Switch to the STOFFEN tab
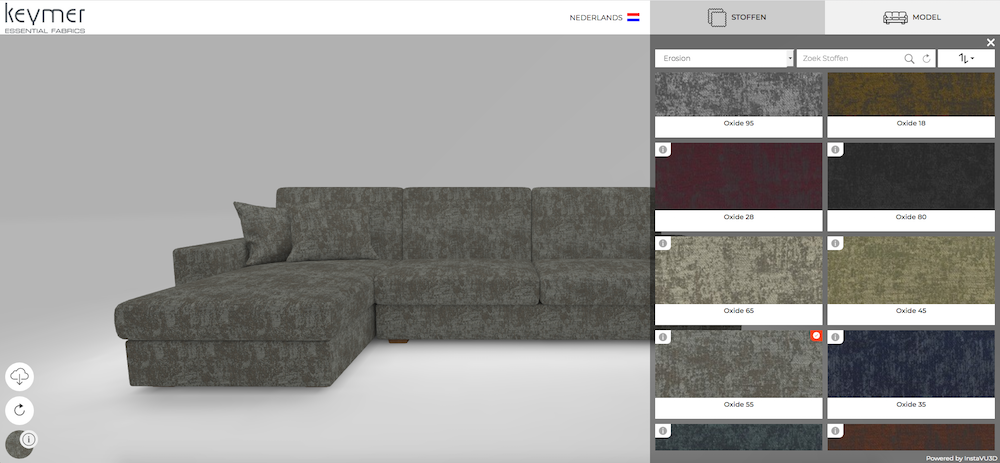This screenshot has width=1000, height=463. (x=737, y=17)
